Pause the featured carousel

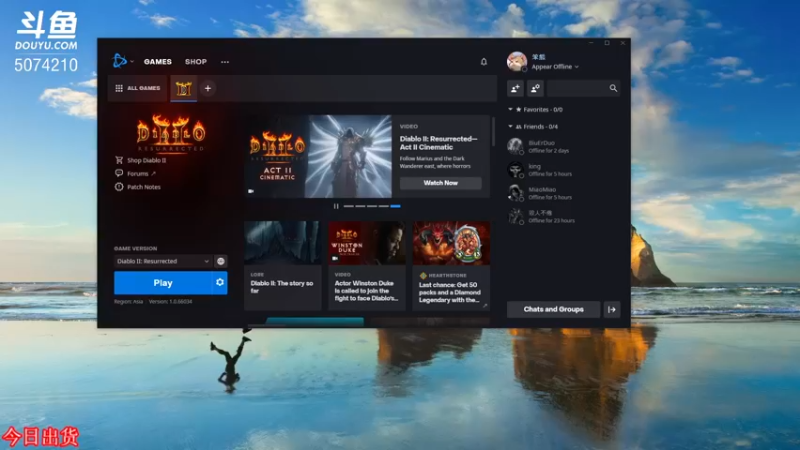(x=336, y=206)
